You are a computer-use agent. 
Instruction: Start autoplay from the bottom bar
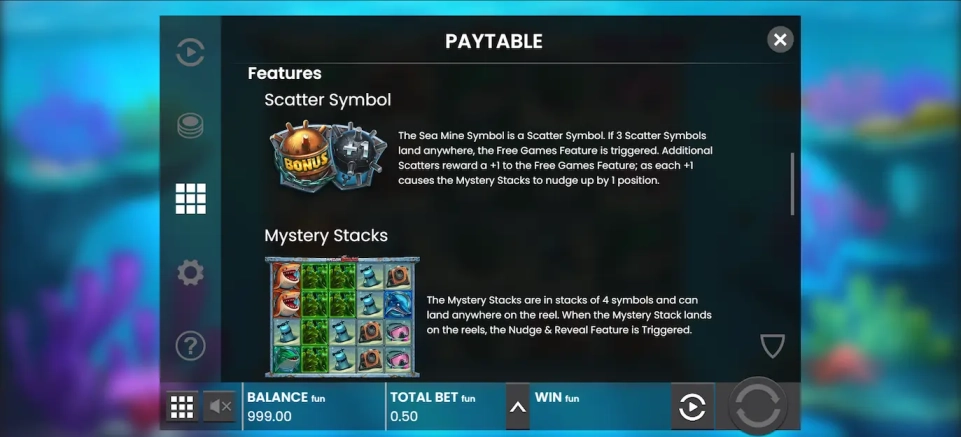click(x=692, y=406)
